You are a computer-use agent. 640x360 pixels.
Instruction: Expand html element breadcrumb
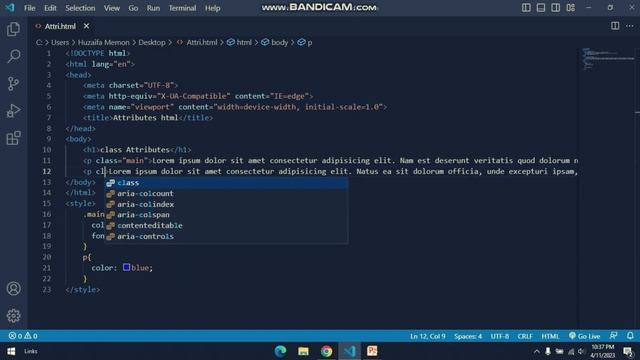240,42
